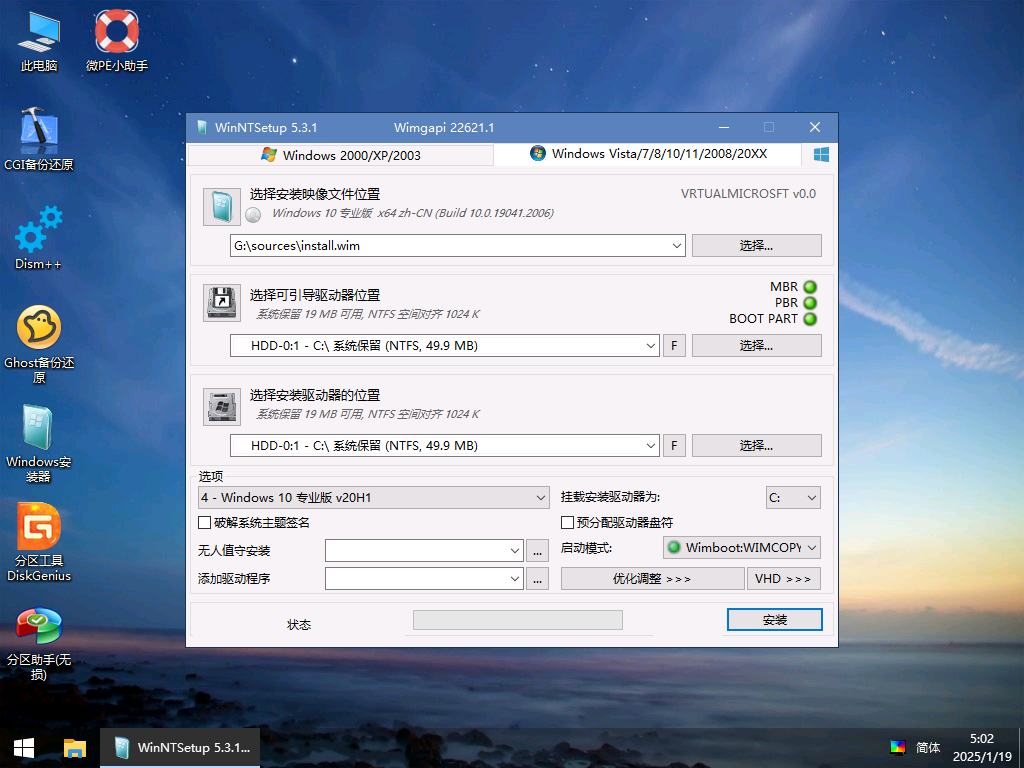Enable the 破解系统主题签名 checkbox
Viewport: 1024px width, 768px height.
tap(202, 522)
